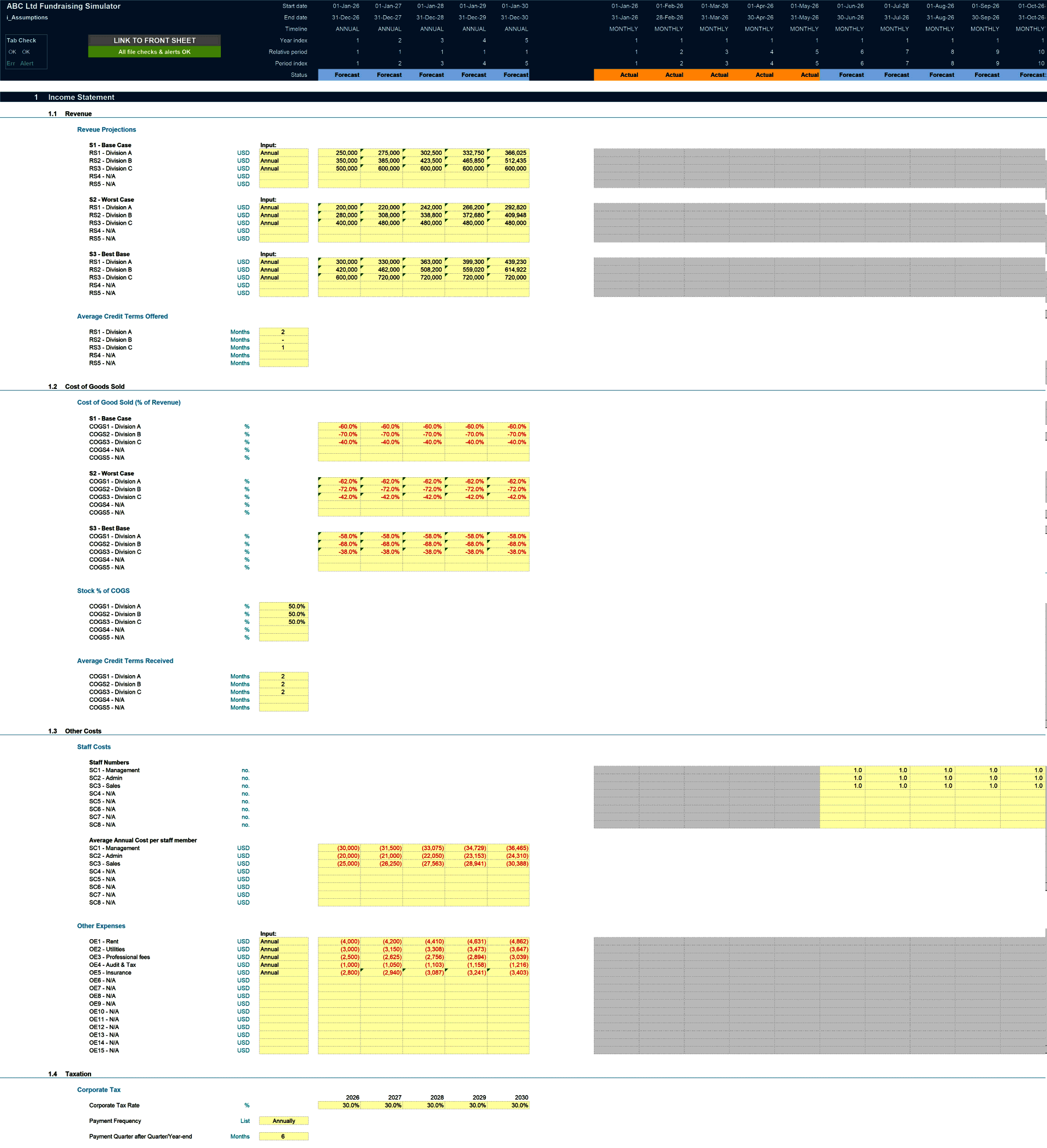Select Stock % of COGS cell for COGS1 Division A
Image resolution: width=1047 pixels, height=1148 pixels.
tap(284, 606)
